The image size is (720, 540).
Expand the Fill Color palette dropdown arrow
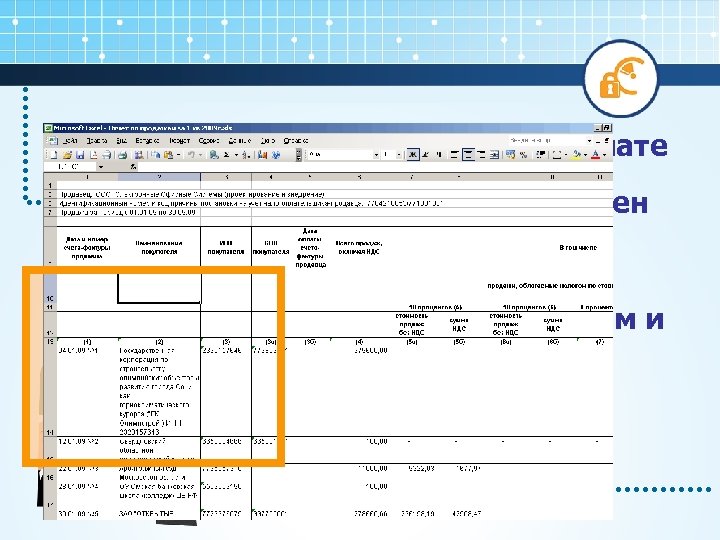(x=585, y=155)
